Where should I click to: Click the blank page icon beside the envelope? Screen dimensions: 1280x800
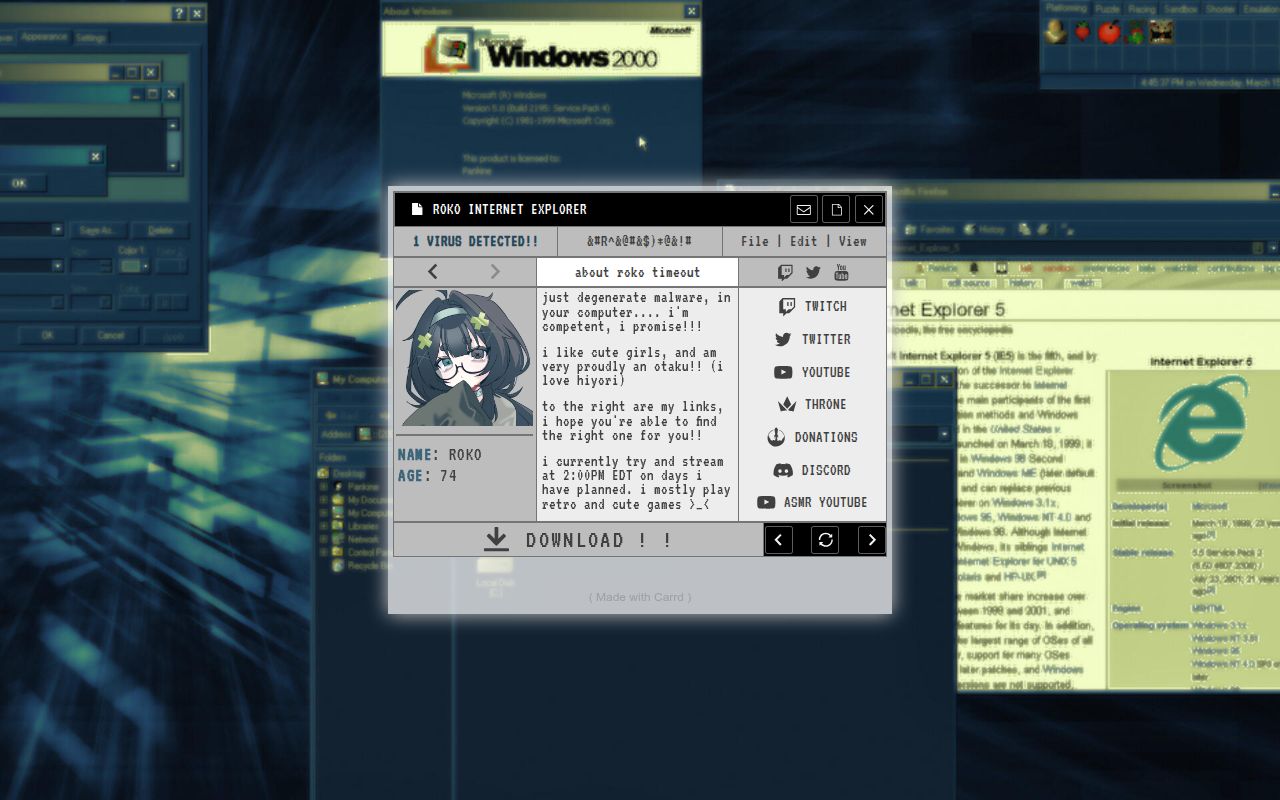(837, 209)
